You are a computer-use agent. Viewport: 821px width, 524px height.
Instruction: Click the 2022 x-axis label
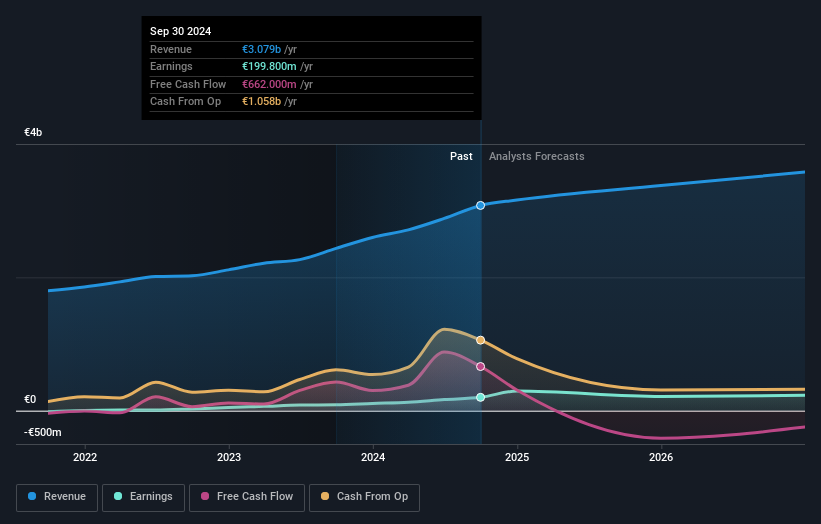(85, 458)
